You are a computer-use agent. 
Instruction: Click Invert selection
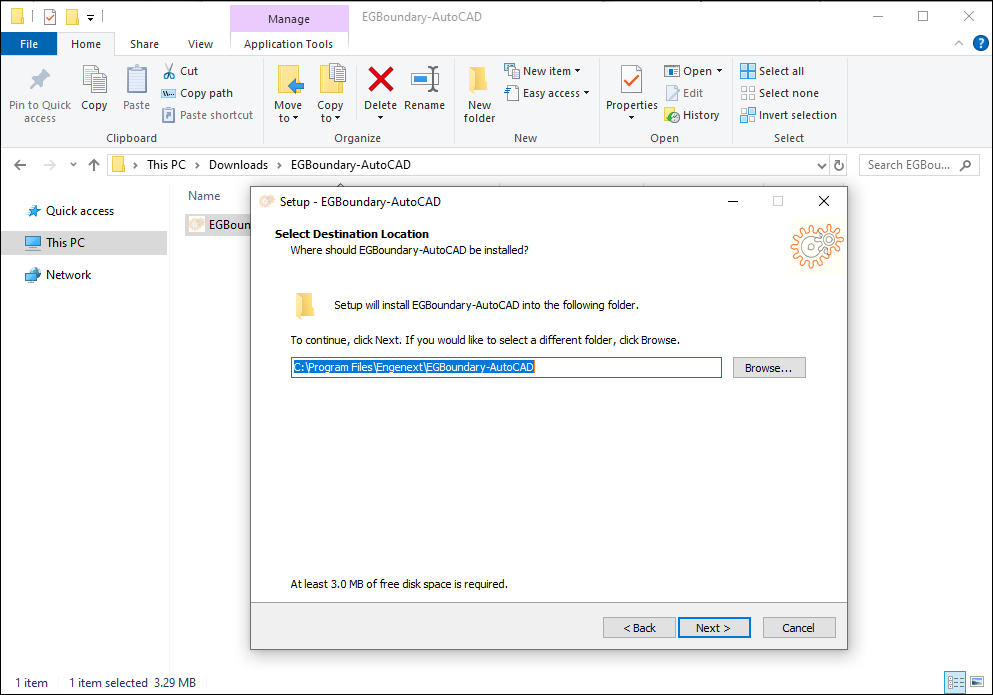(x=788, y=115)
